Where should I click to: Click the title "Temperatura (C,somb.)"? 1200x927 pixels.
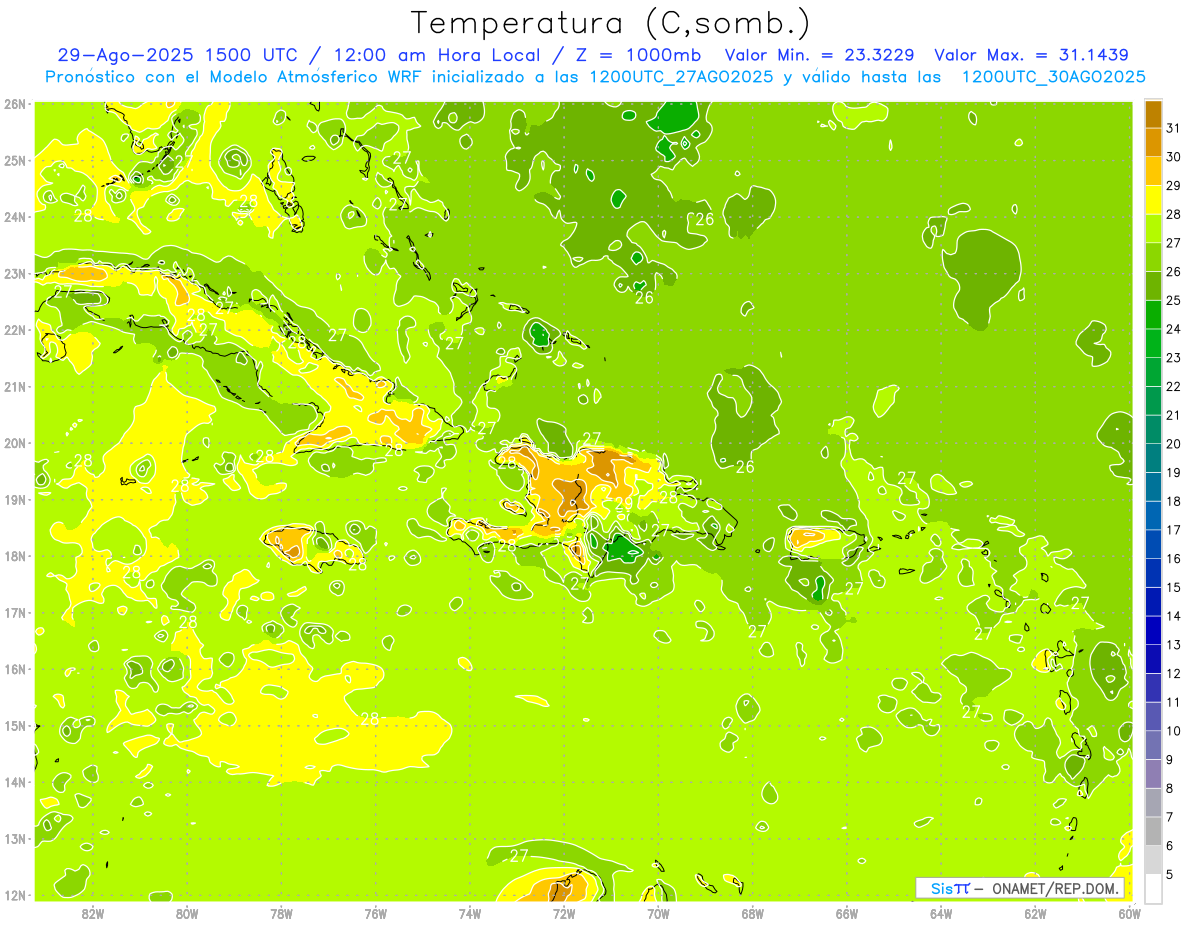(610, 23)
